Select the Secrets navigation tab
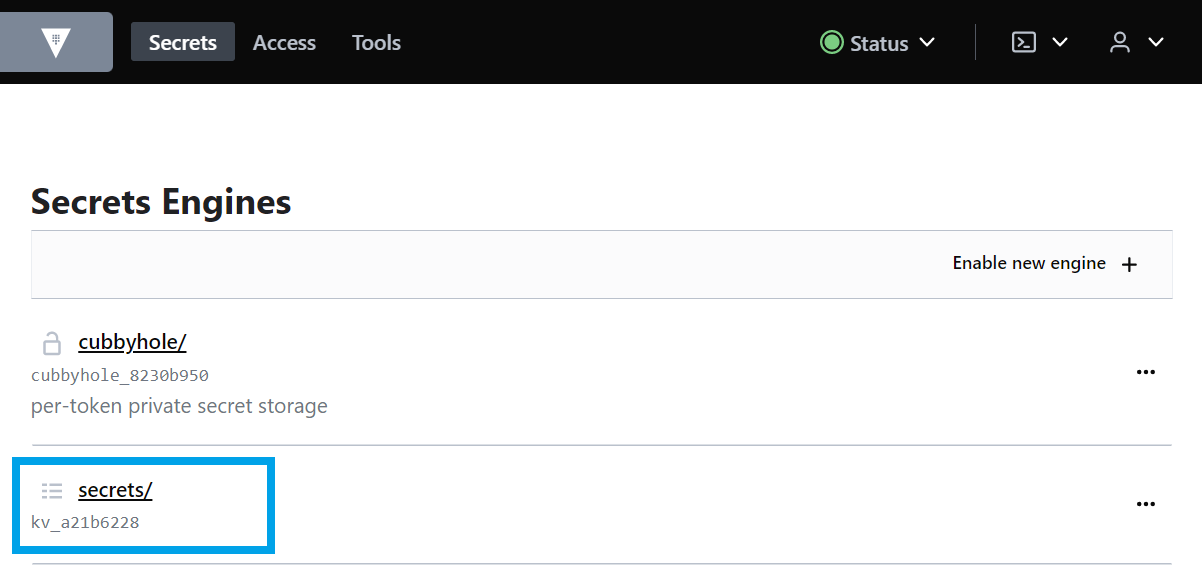The width and height of the screenshot is (1202, 577). click(183, 42)
